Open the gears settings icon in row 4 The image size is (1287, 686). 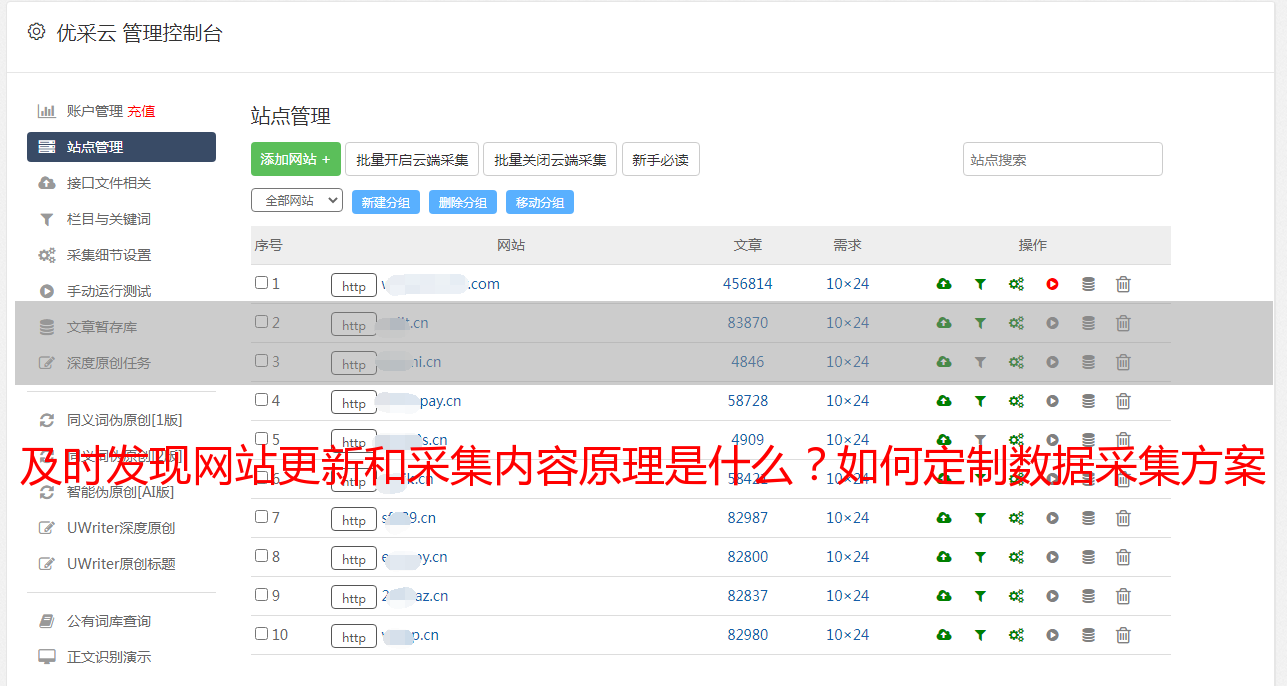coord(1016,401)
